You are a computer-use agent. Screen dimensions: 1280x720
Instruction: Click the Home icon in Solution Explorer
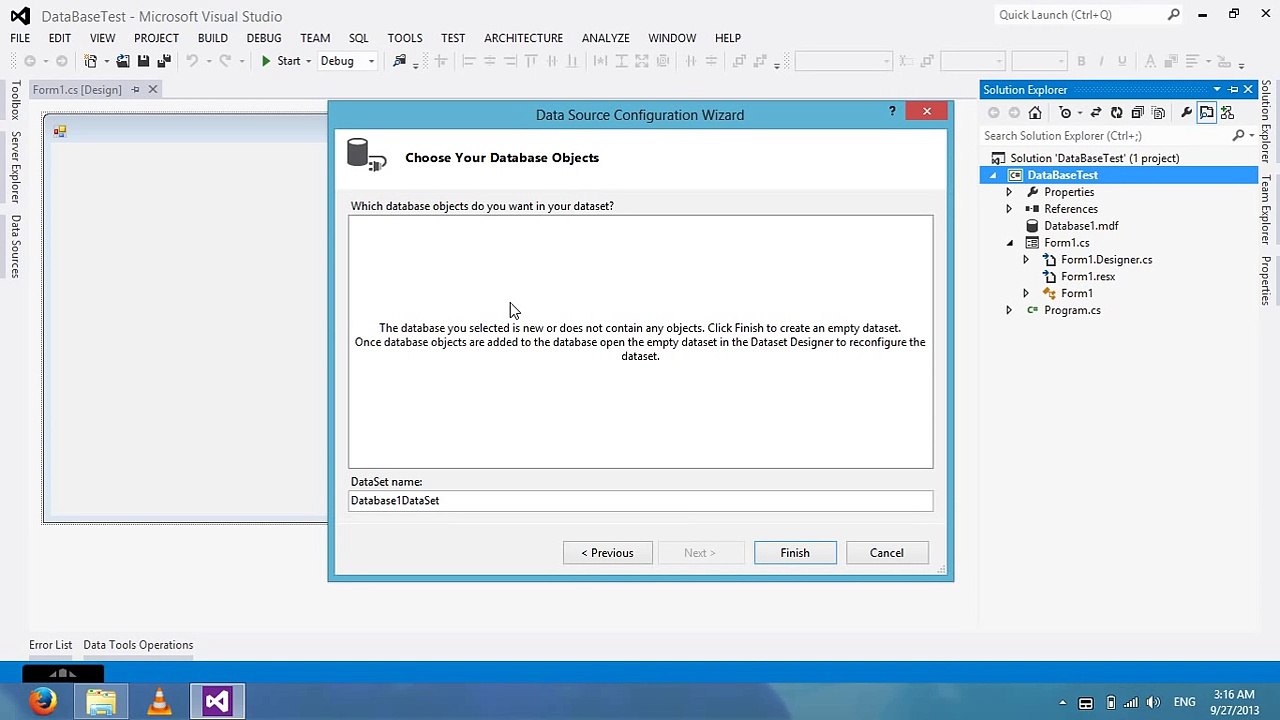pyautogui.click(x=1035, y=113)
